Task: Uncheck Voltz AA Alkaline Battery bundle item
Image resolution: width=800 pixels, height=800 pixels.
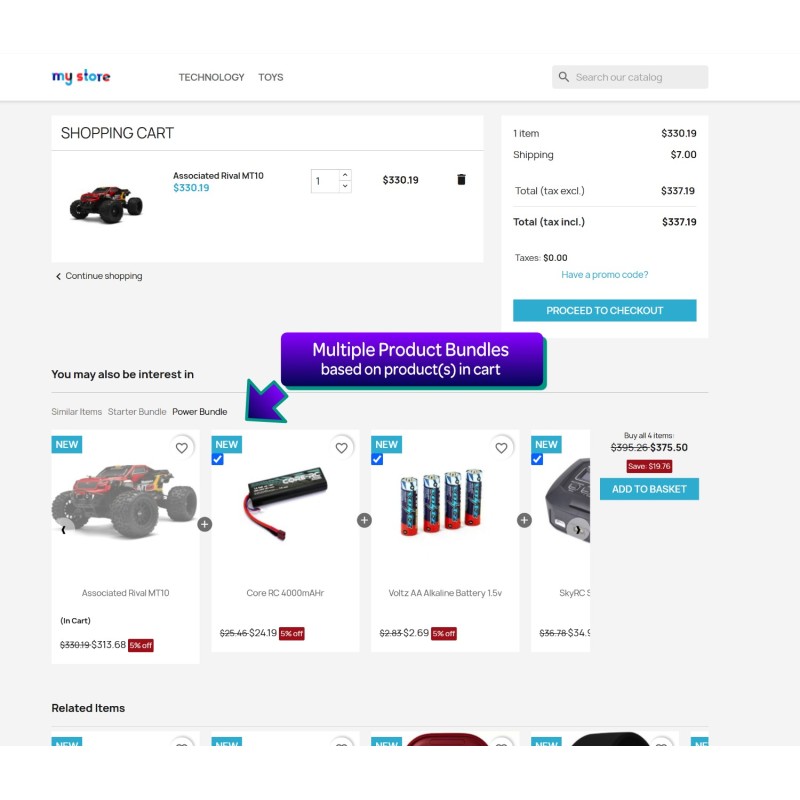Action: click(x=377, y=459)
